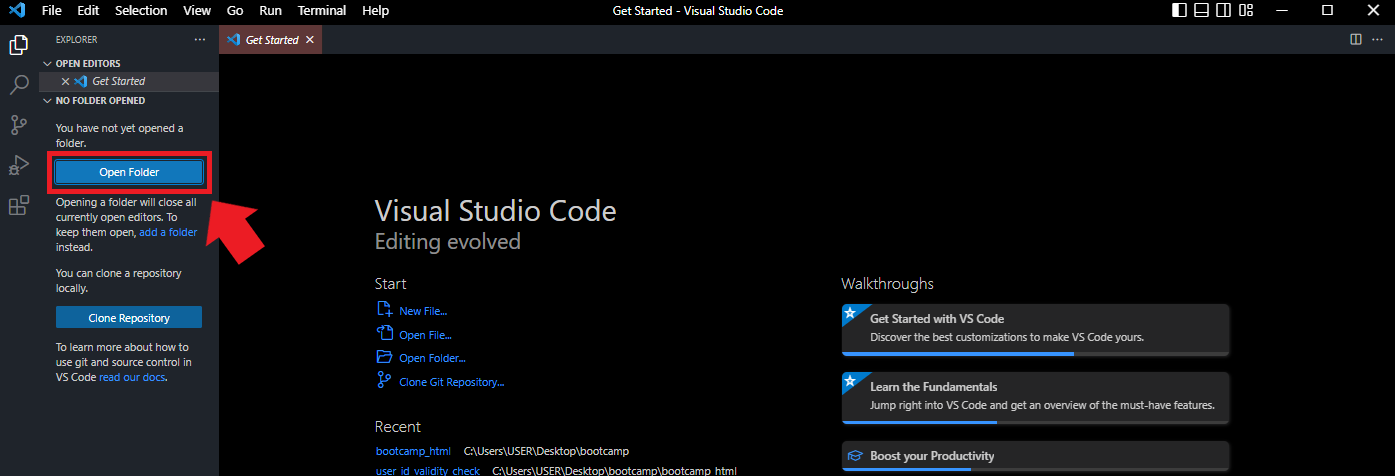Image resolution: width=1395 pixels, height=476 pixels.
Task: Select Get Started in Open Editors list
Action: coord(129,81)
